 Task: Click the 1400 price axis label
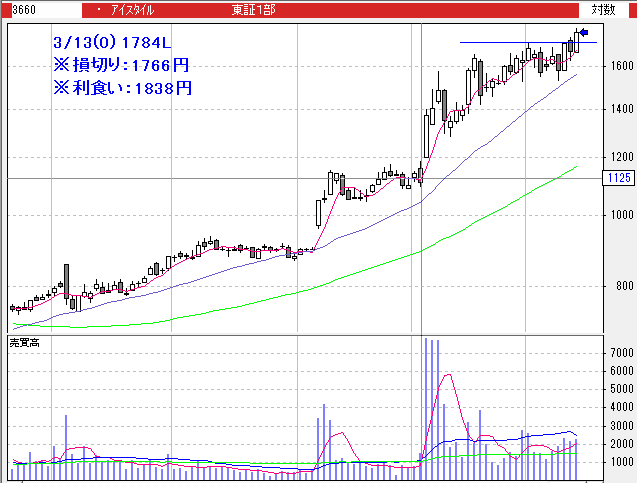click(618, 109)
